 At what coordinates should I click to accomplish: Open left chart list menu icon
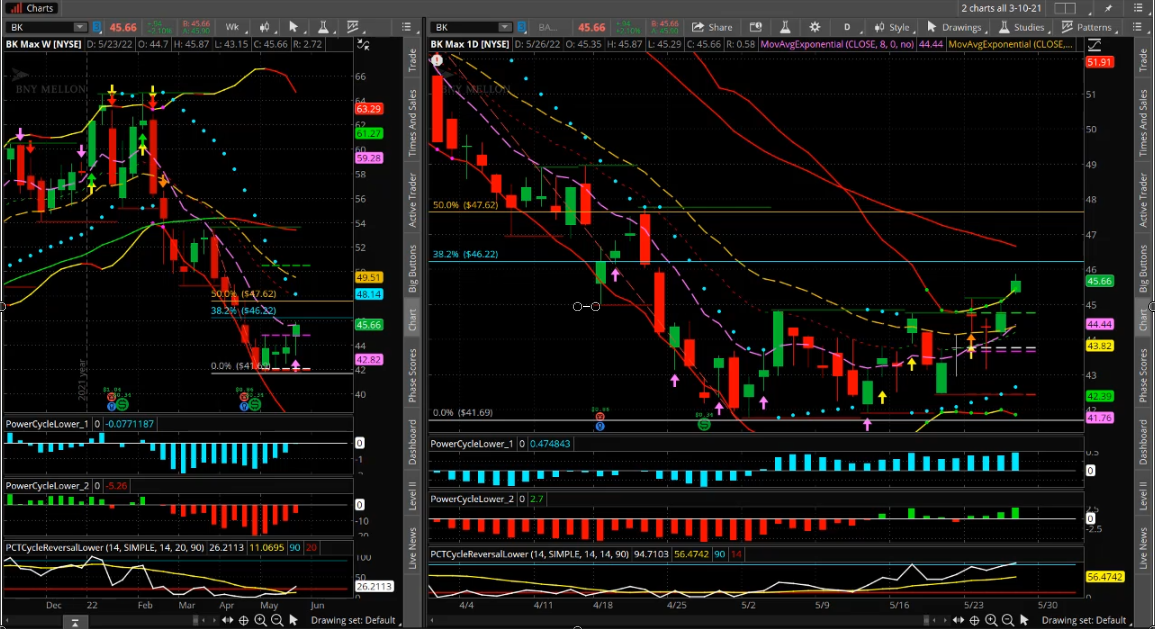pyautogui.click(x=407, y=27)
